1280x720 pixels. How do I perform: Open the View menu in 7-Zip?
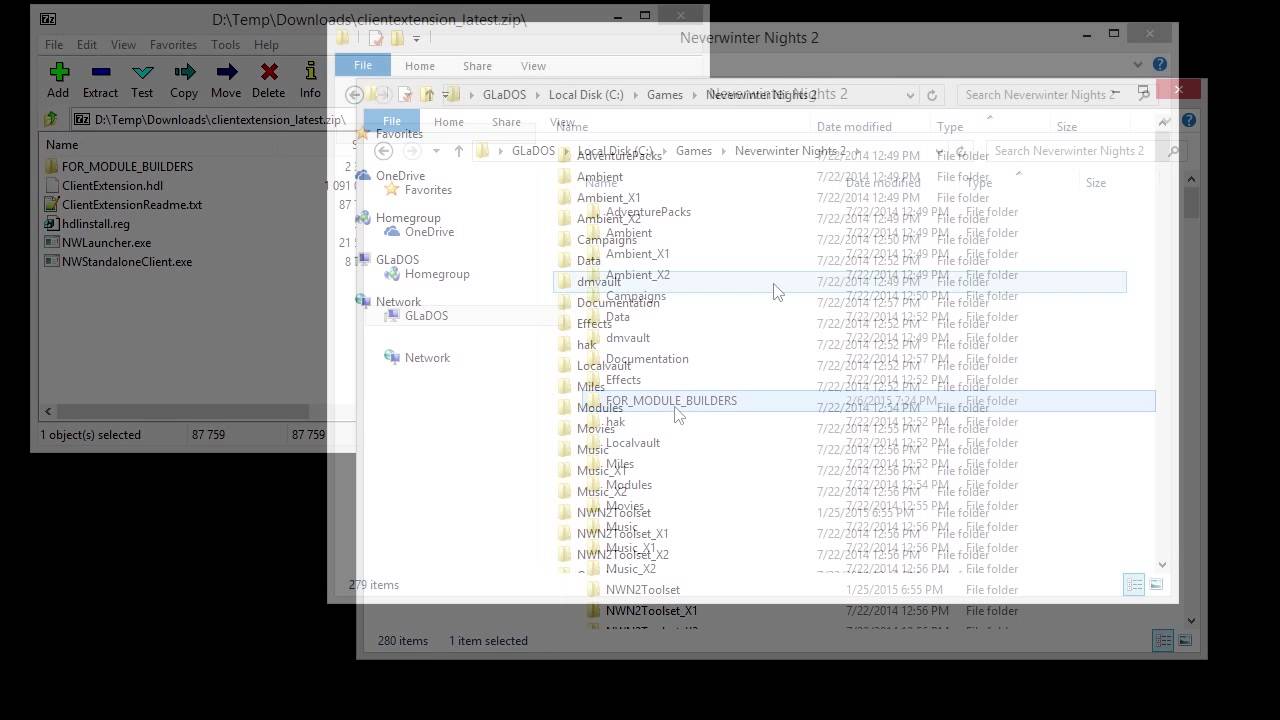pyautogui.click(x=123, y=45)
